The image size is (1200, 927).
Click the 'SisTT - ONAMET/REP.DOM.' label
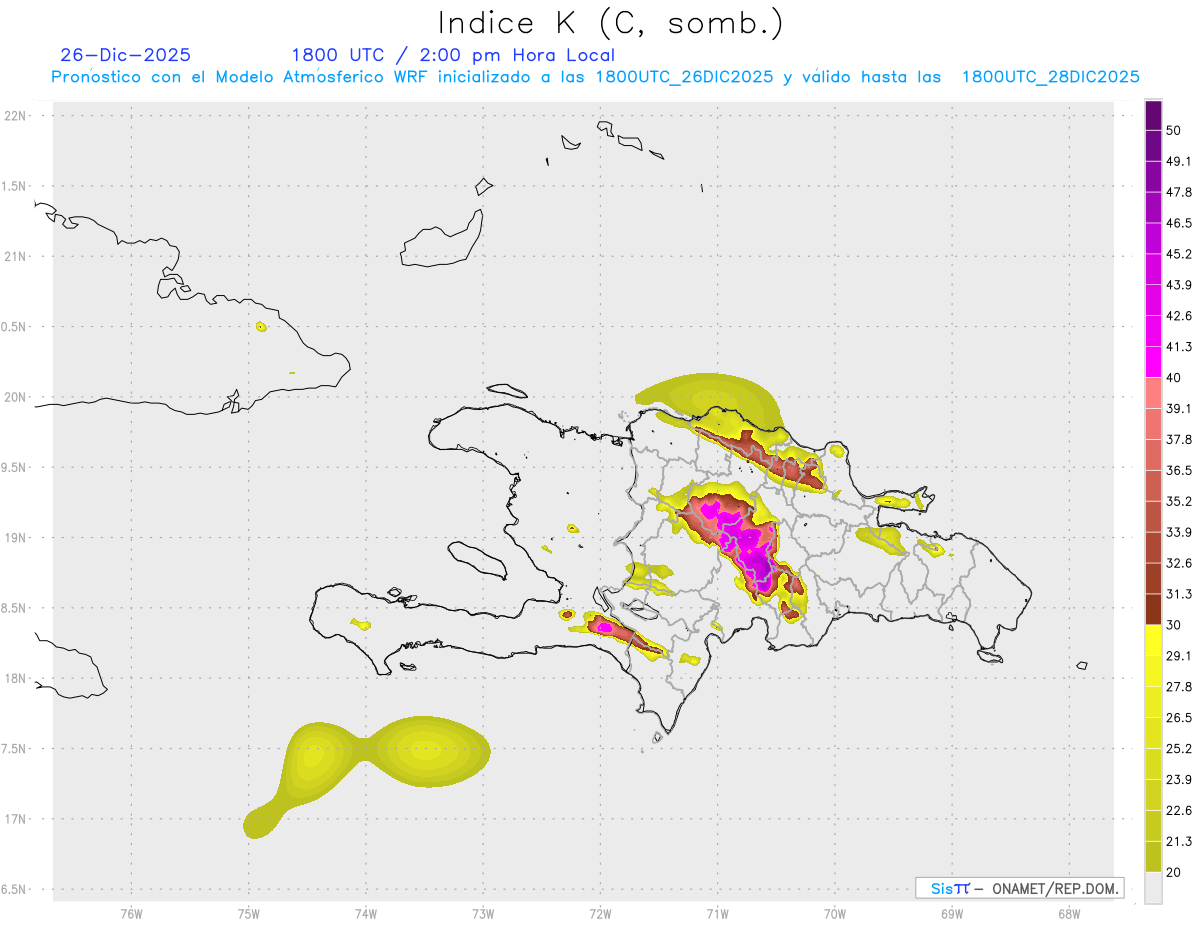click(1019, 888)
